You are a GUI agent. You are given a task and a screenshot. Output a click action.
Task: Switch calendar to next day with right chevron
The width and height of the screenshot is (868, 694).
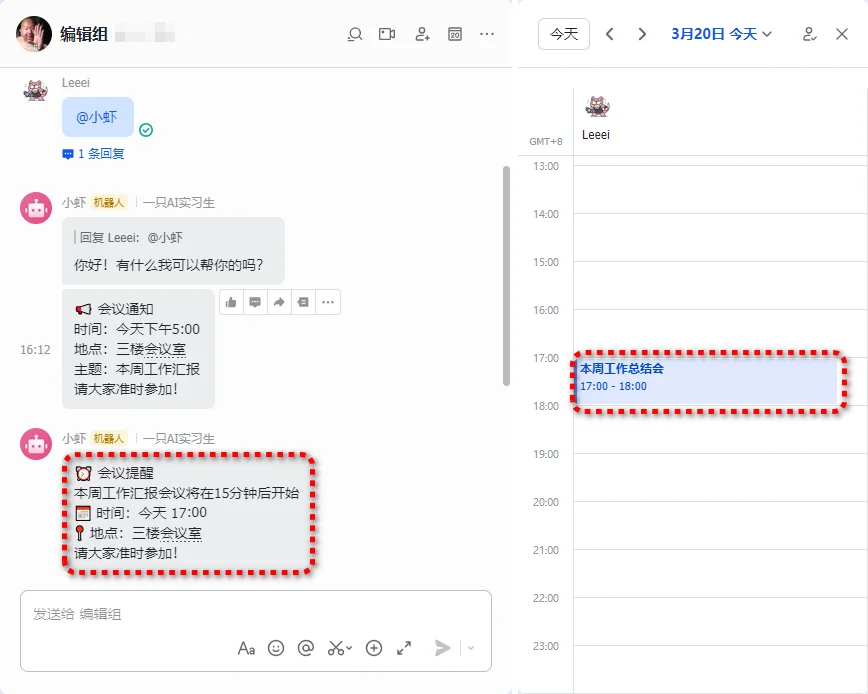tap(643, 33)
